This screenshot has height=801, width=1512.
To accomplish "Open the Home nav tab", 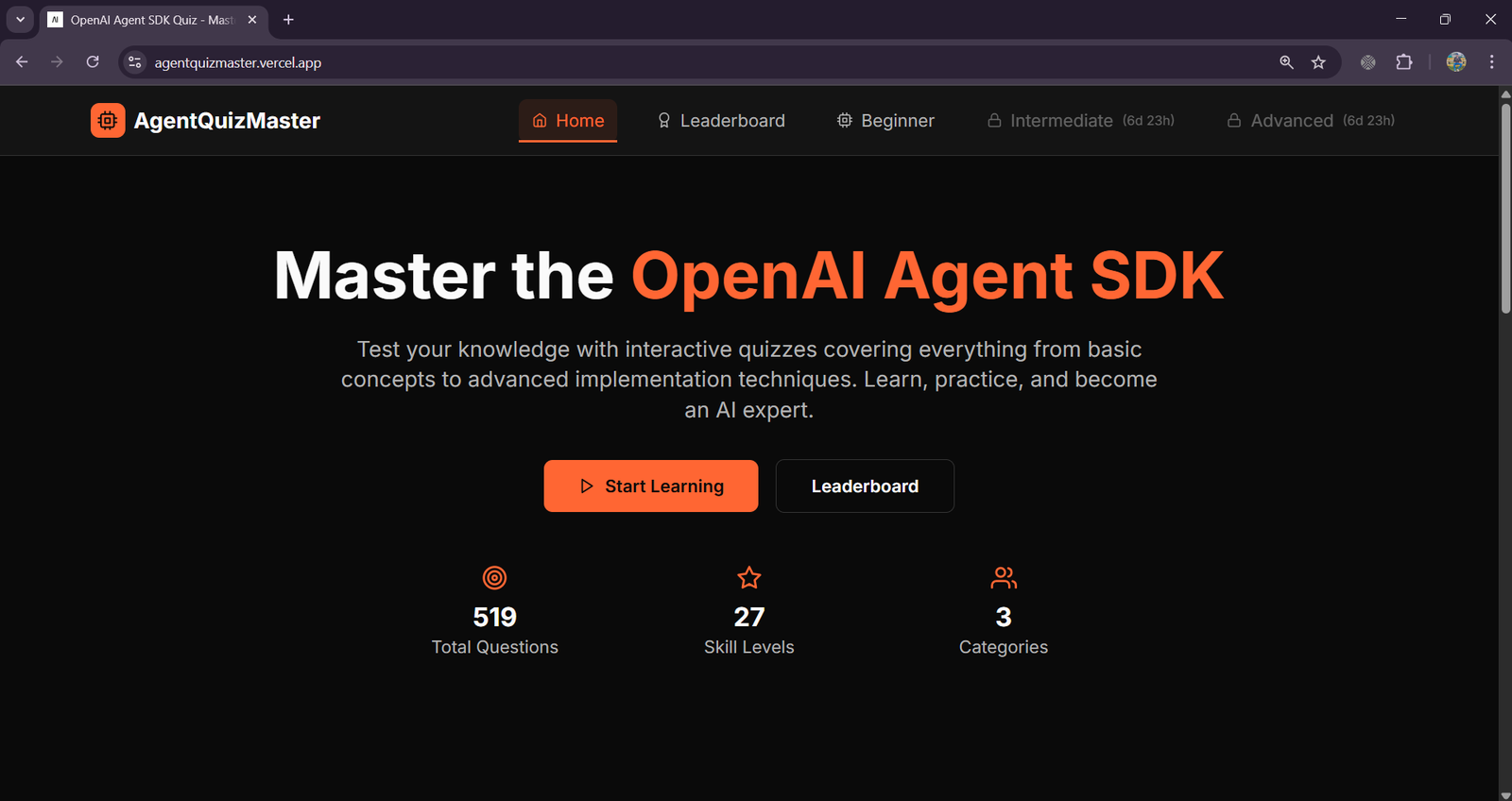I will coord(568,120).
